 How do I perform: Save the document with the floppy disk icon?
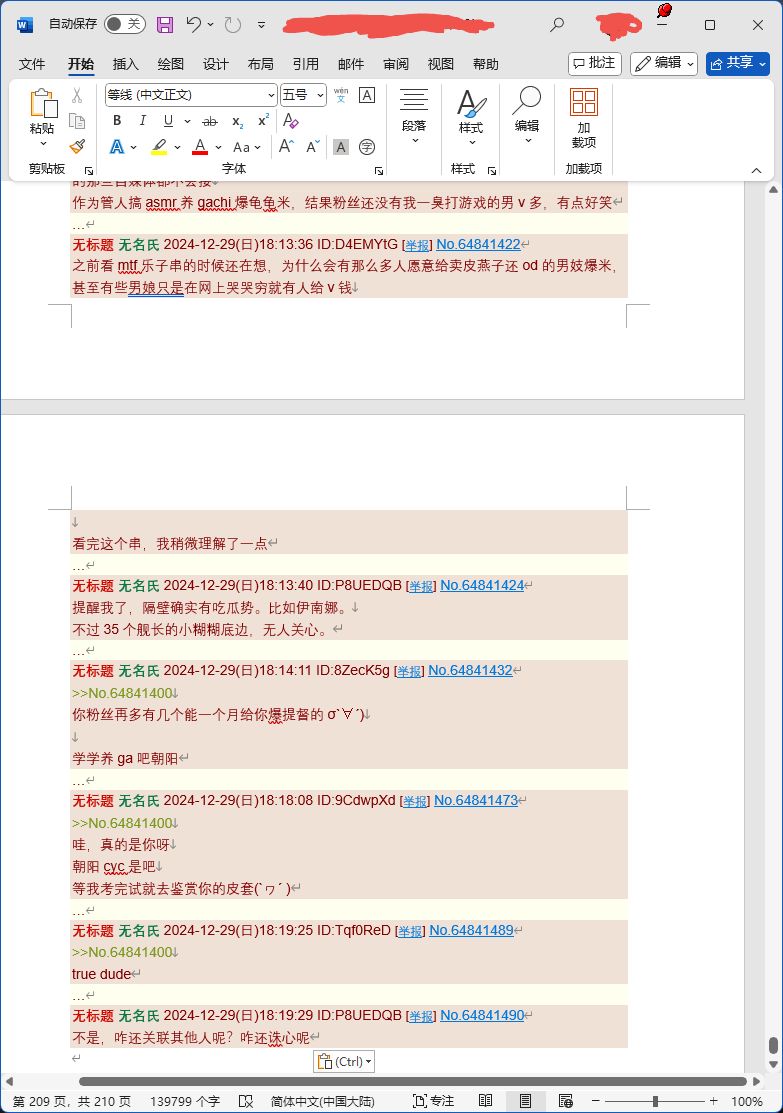point(165,24)
